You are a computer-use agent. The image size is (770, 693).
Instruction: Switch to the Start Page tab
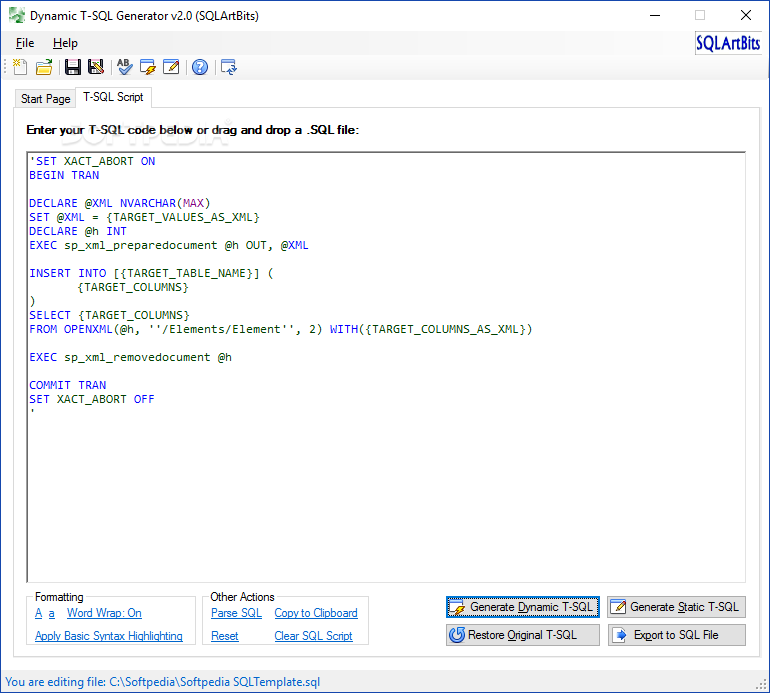(45, 99)
